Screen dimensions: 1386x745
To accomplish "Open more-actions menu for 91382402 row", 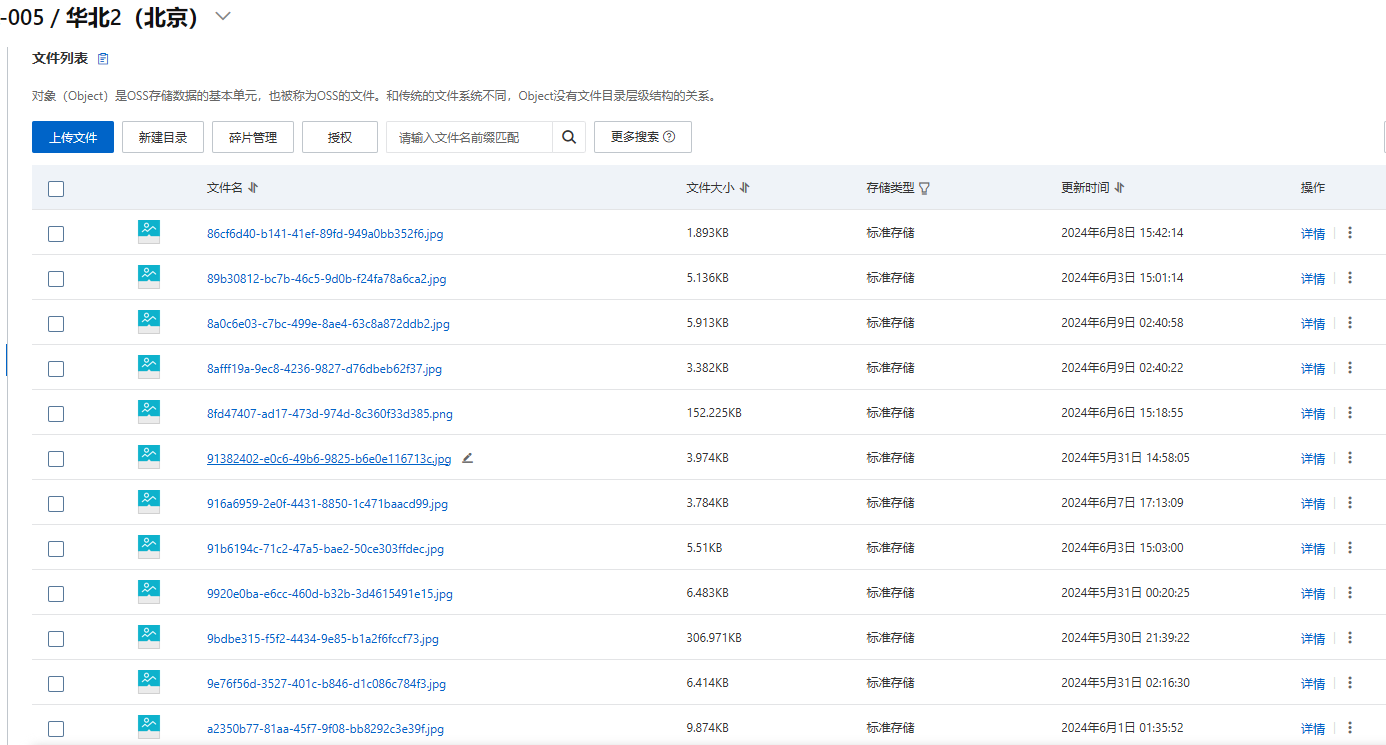I will 1350,458.
